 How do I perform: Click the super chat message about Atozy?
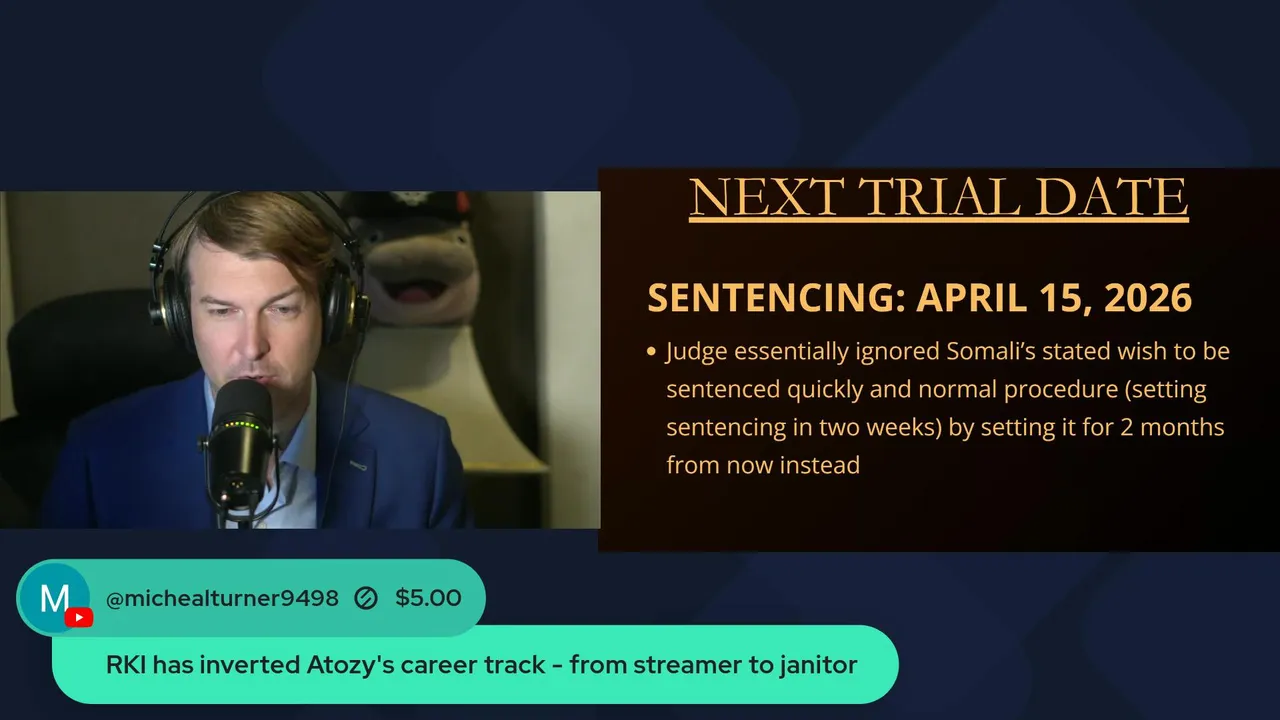[x=481, y=664]
